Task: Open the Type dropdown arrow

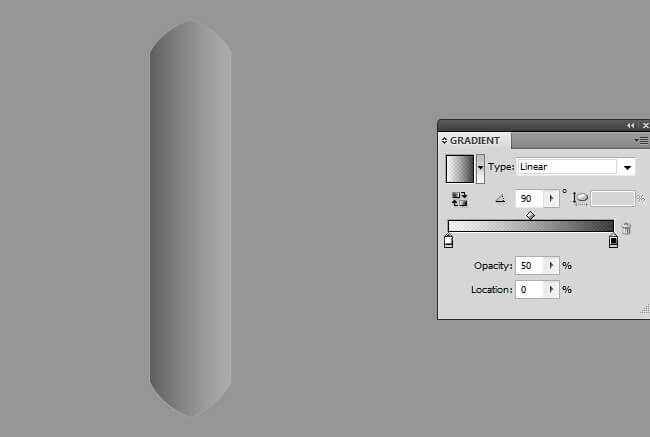Action: click(627, 168)
